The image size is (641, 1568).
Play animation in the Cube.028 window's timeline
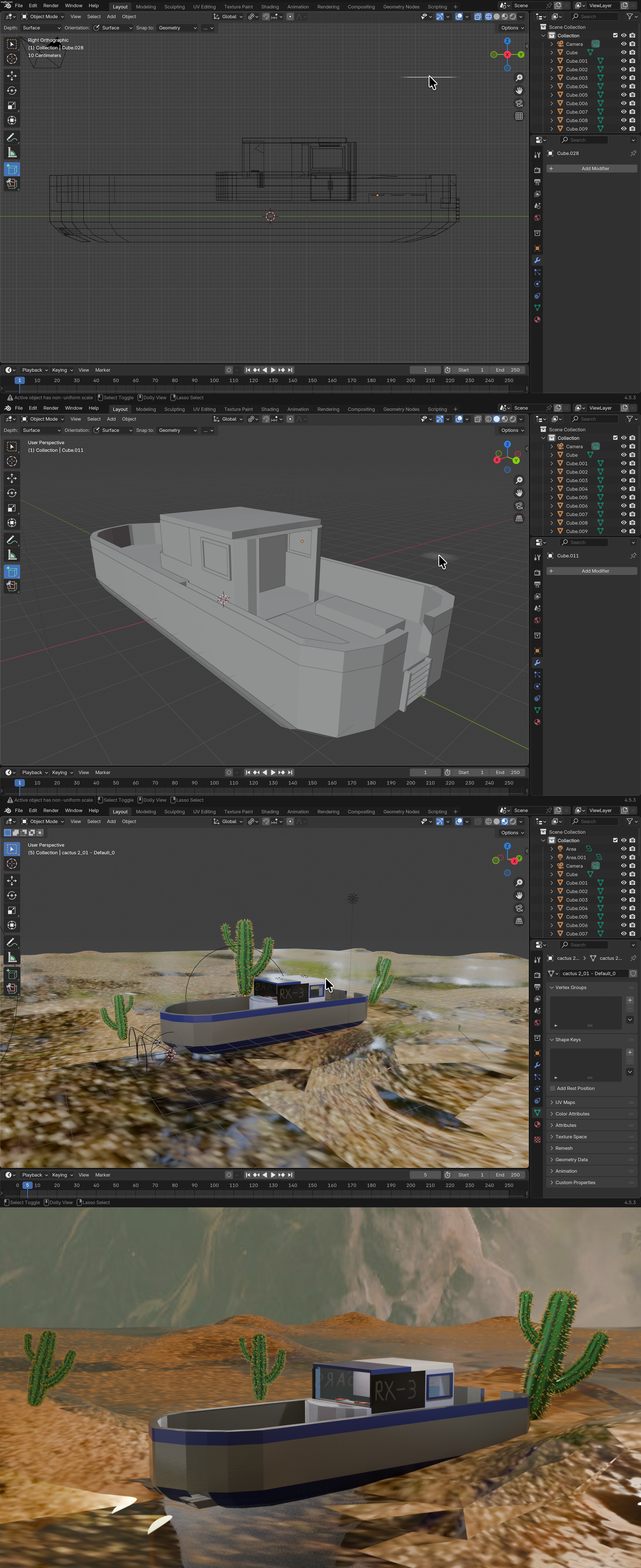coord(273,370)
